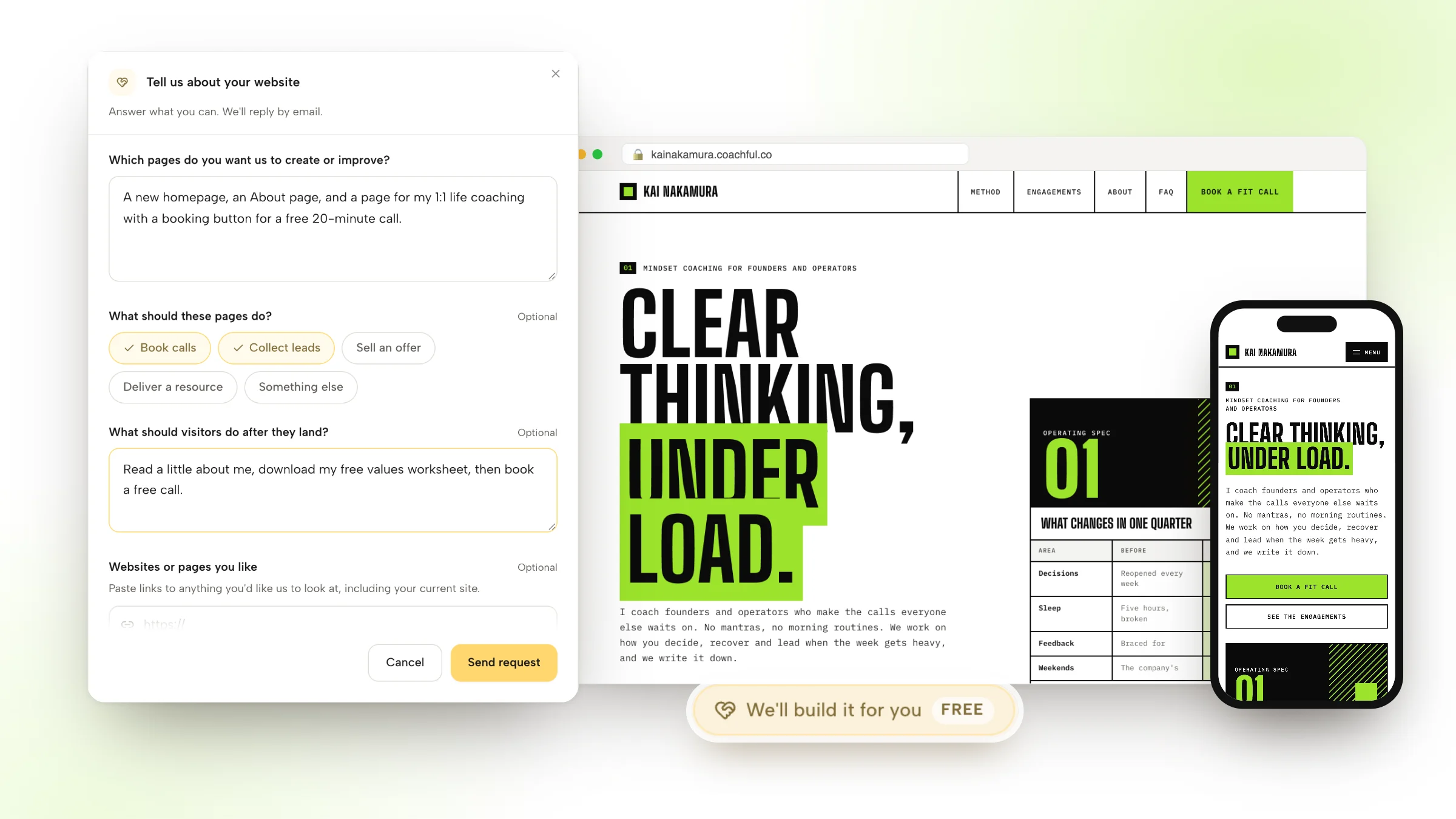Go to the ENGAGEMENTS nav item
This screenshot has width=1456, height=819.
pos(1054,192)
